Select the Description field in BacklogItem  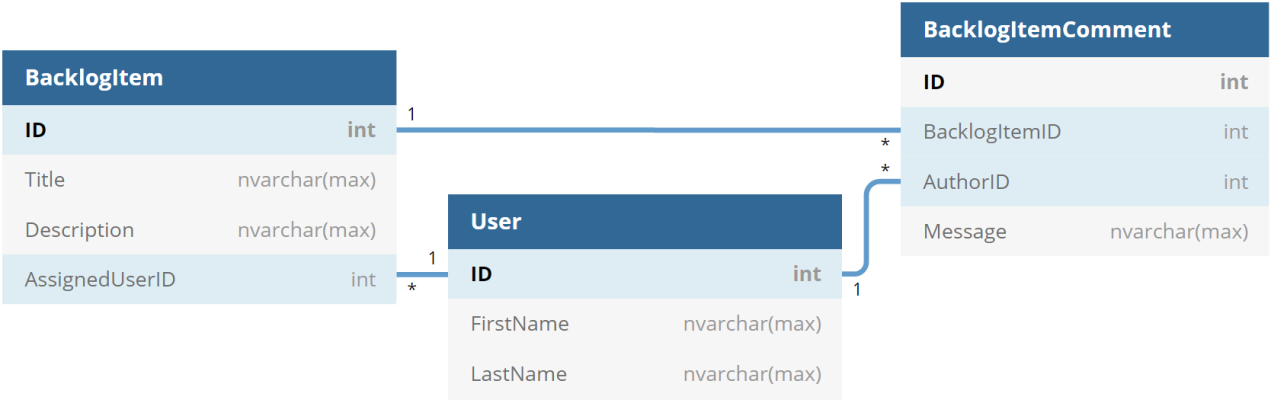pos(199,230)
